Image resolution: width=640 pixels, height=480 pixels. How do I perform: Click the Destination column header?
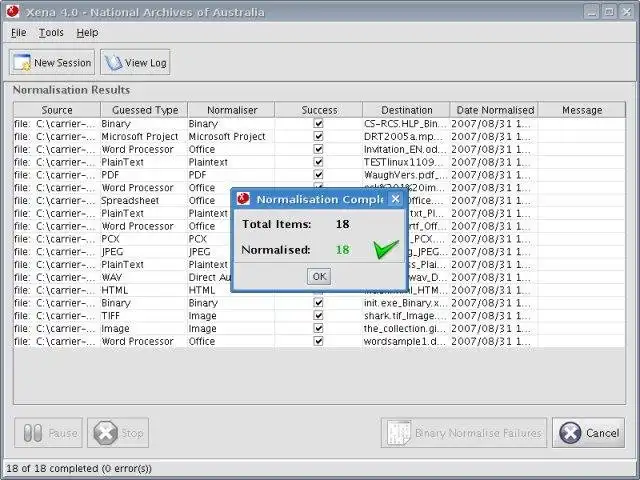(406, 110)
